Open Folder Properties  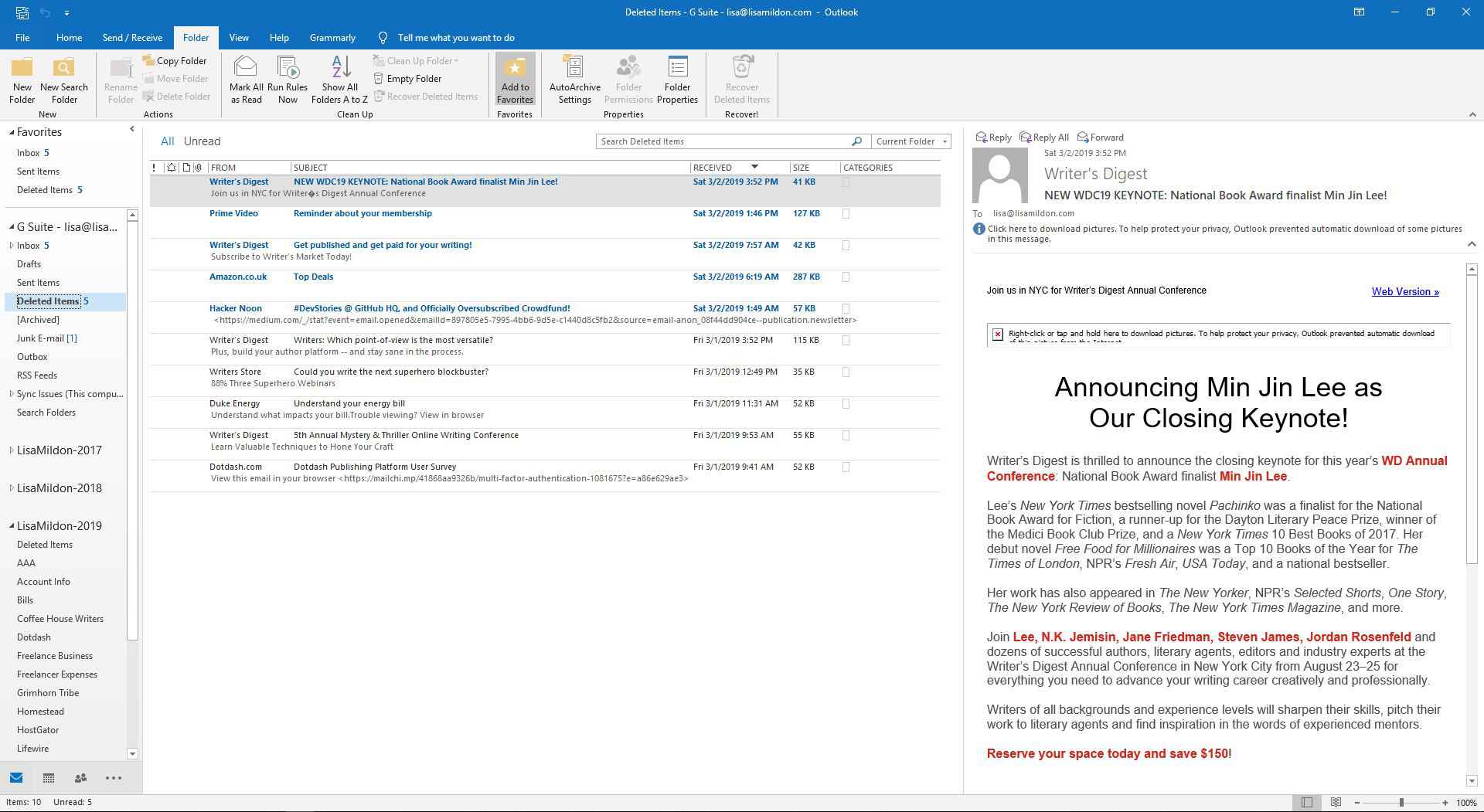(x=677, y=80)
